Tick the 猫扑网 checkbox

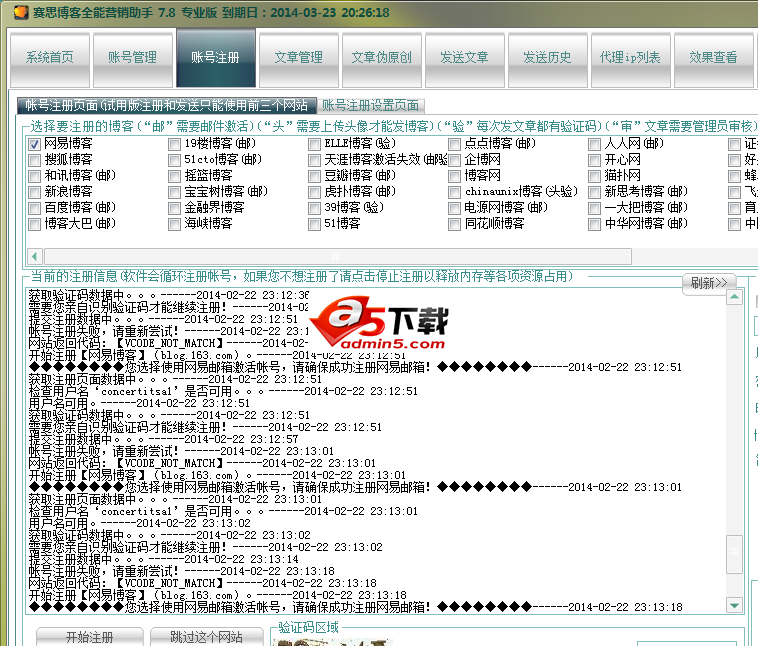594,176
